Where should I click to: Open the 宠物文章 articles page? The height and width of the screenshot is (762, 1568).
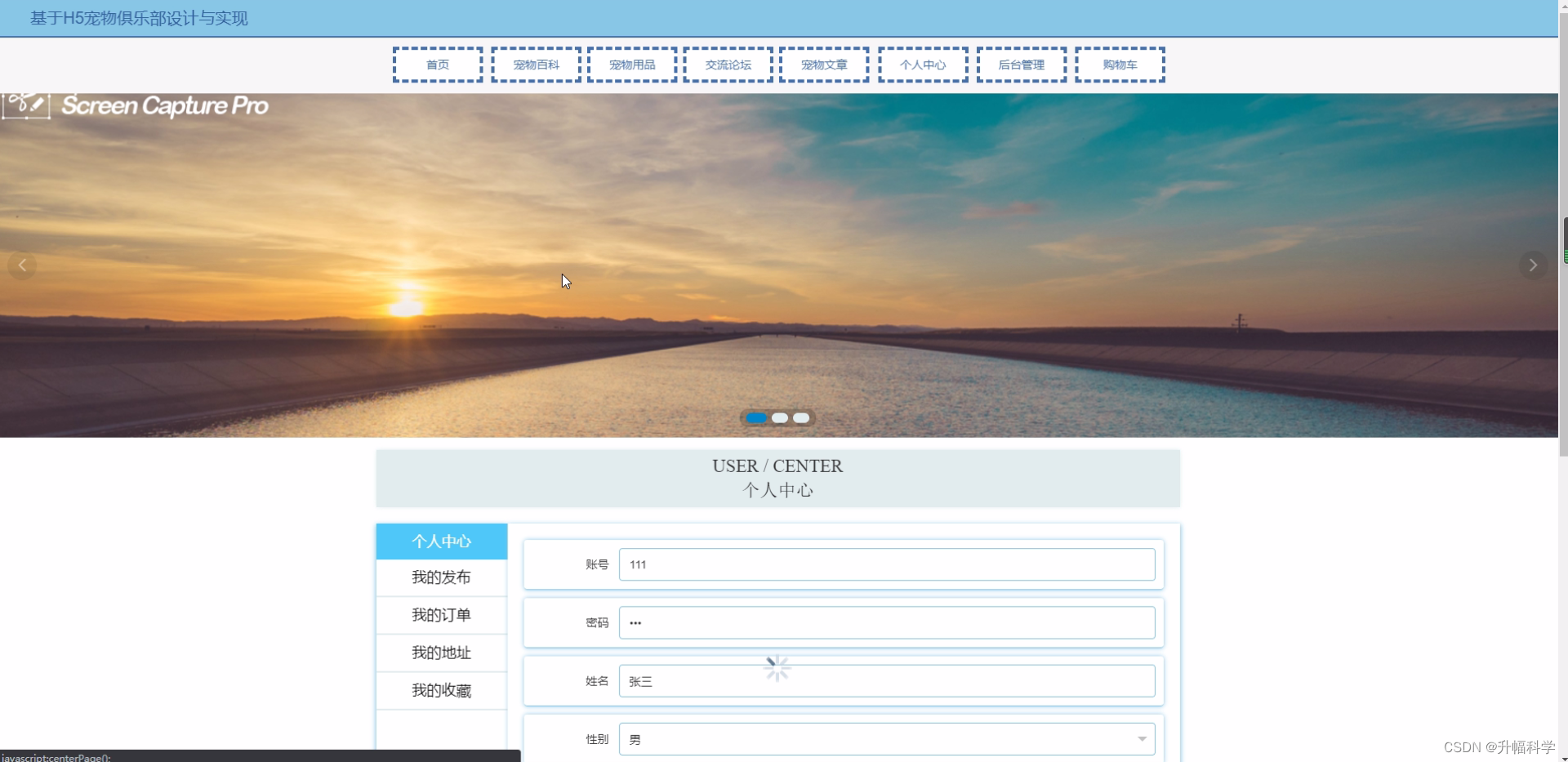pos(823,65)
